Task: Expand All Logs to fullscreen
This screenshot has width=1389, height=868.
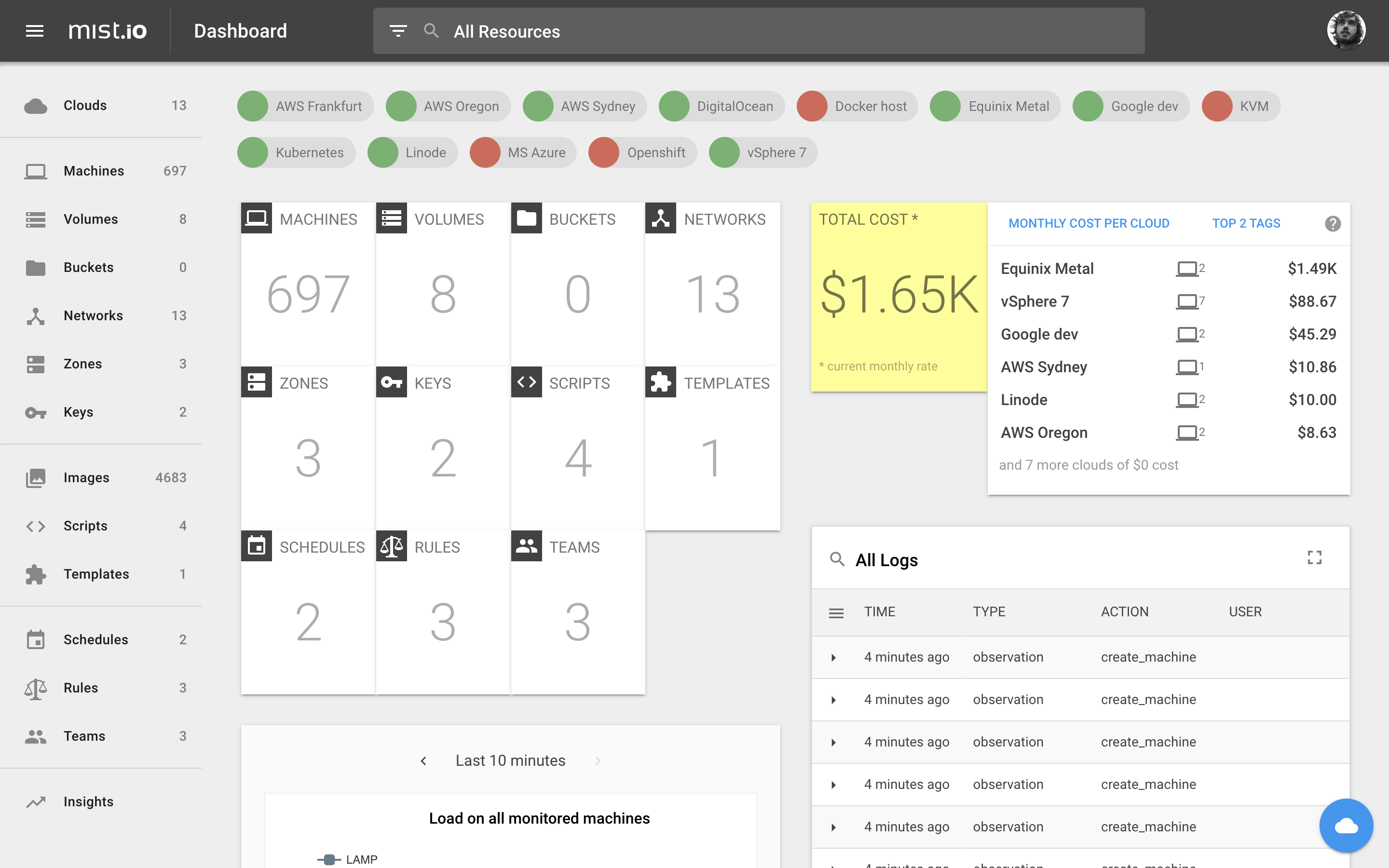Action: click(x=1314, y=557)
